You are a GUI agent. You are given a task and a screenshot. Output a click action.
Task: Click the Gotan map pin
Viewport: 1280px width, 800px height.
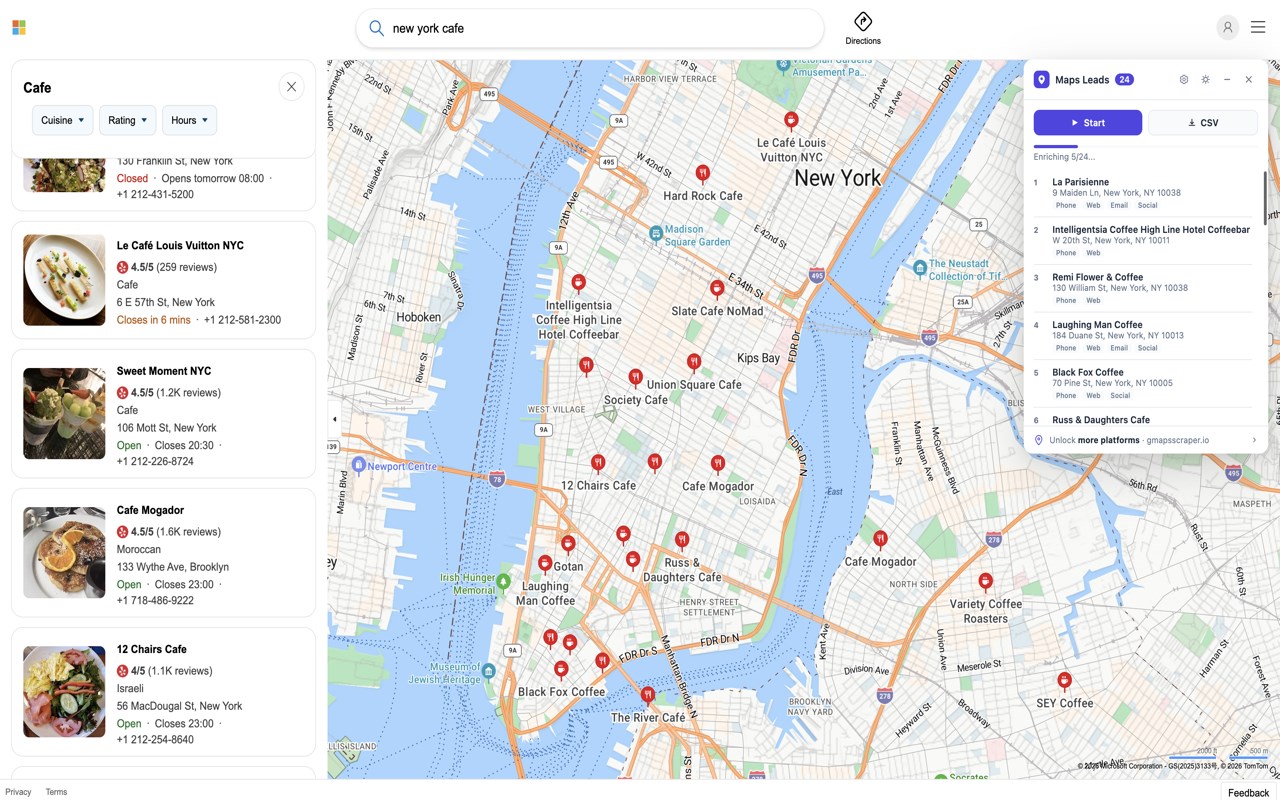point(568,545)
